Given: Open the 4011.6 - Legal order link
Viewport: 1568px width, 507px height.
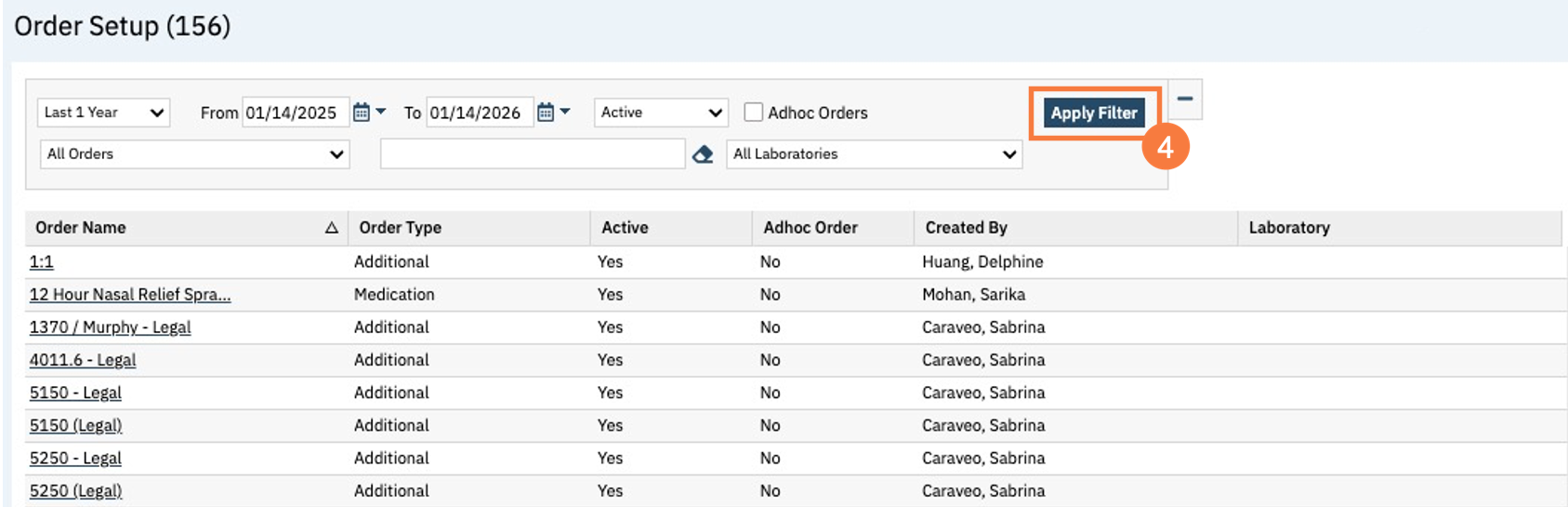Looking at the screenshot, I should (x=83, y=360).
